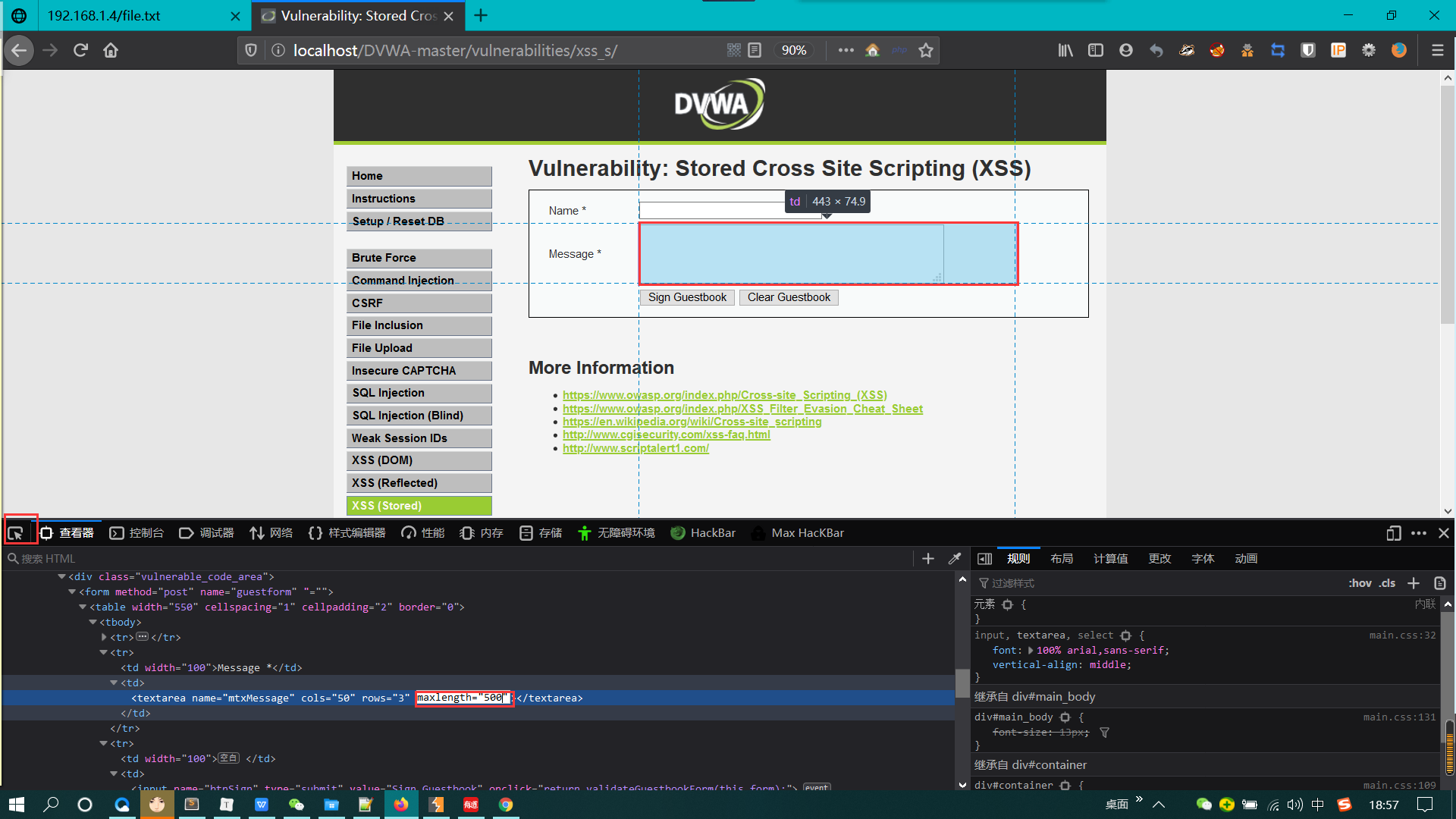Collapse the tbody node in inspector
This screenshot has height=819, width=1456.
click(x=92, y=622)
